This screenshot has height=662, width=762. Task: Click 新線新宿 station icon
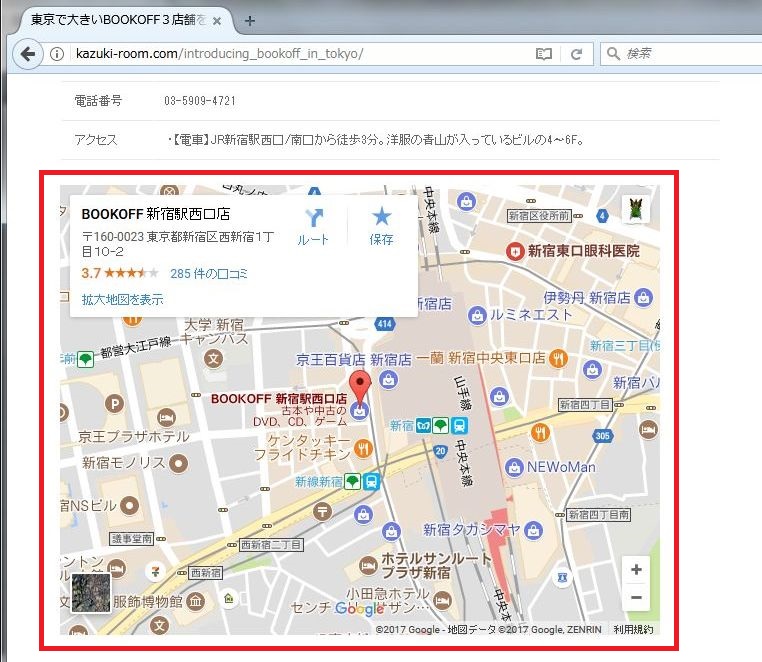point(353,482)
